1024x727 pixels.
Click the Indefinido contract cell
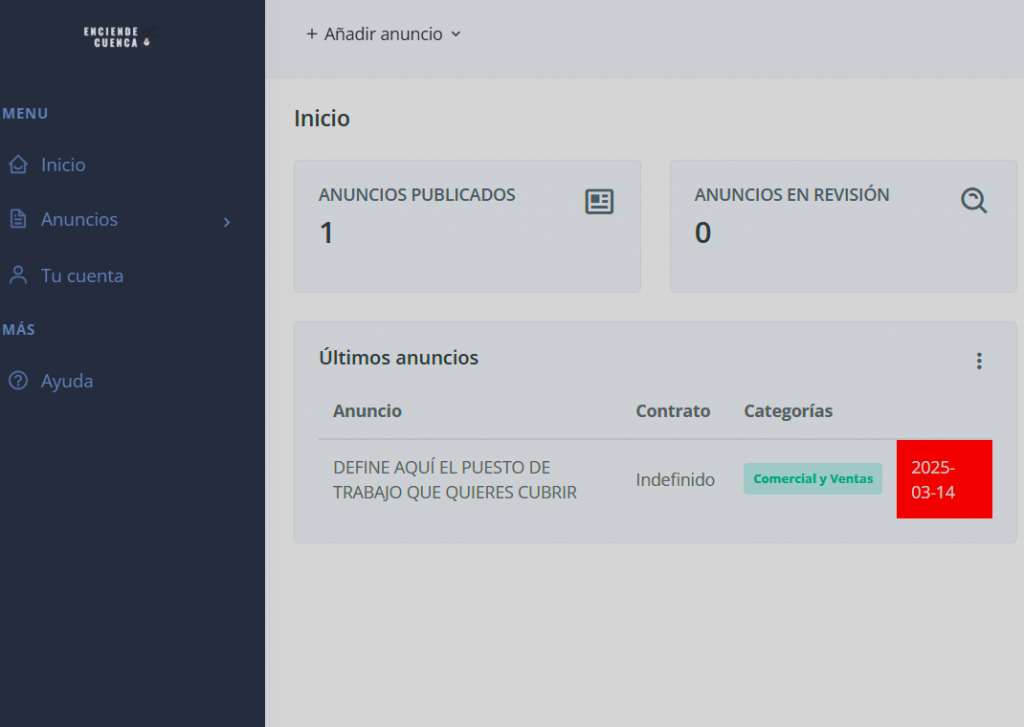pos(675,480)
